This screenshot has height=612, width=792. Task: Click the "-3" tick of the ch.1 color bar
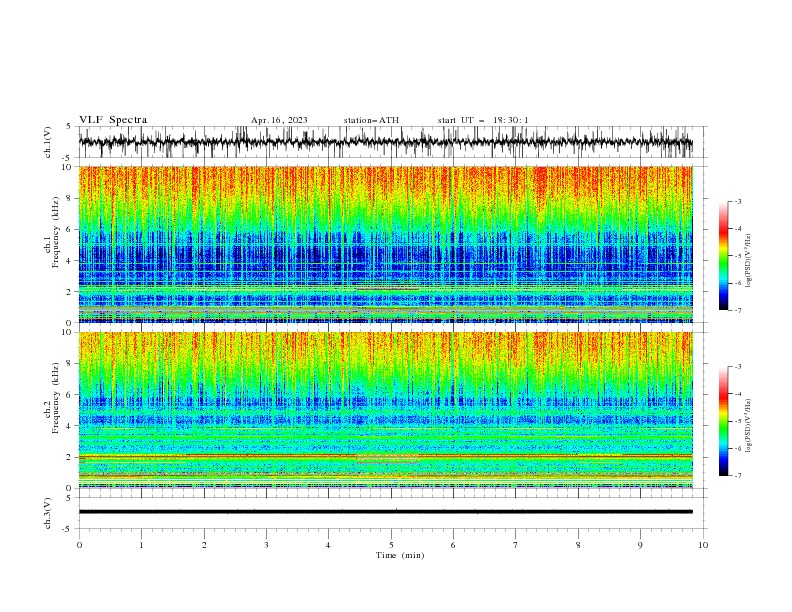737,201
